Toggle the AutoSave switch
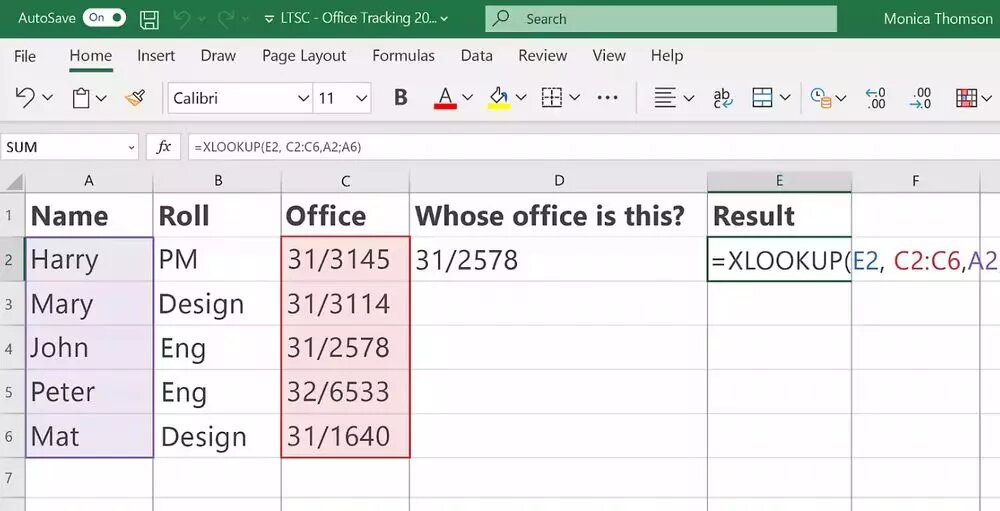This screenshot has width=1000, height=511. point(104,18)
